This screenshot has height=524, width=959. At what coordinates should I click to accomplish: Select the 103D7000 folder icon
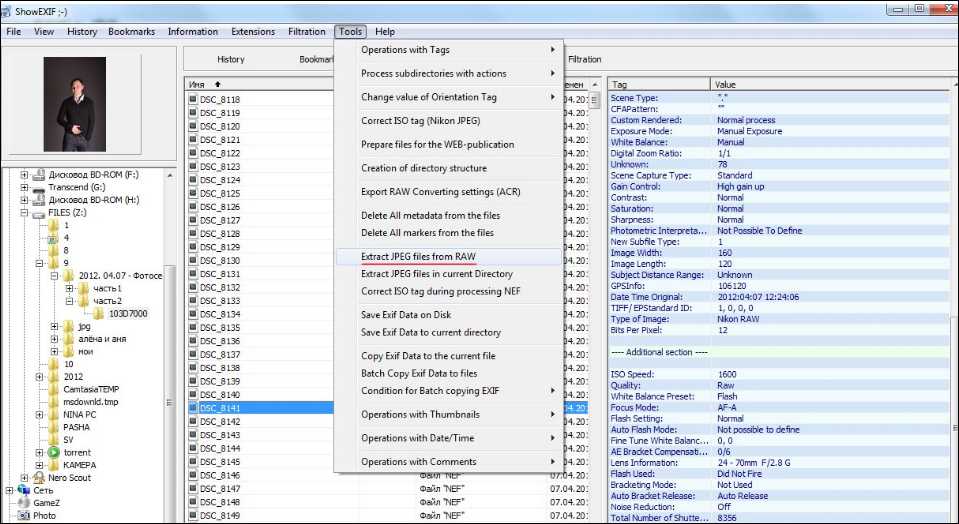pyautogui.click(x=99, y=313)
